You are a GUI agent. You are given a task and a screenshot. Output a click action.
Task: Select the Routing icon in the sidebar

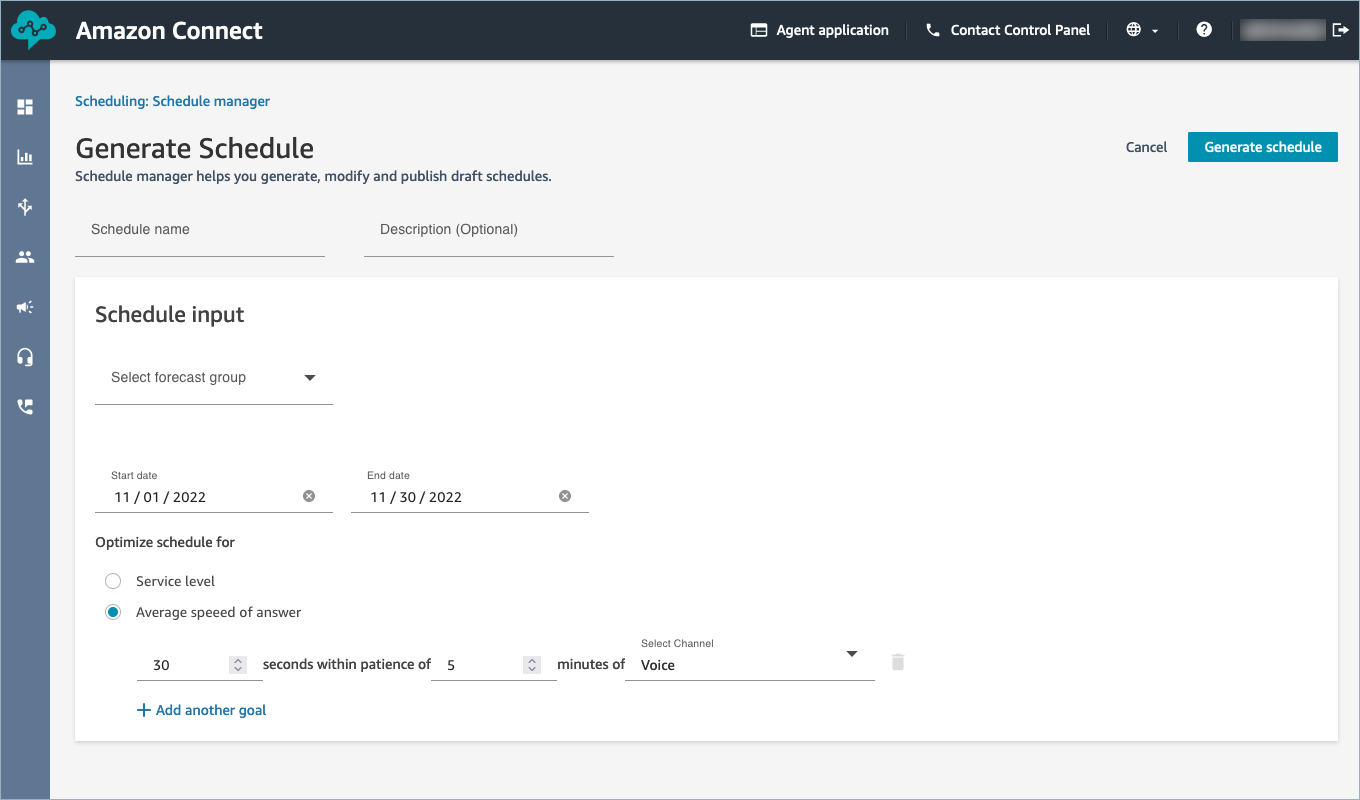pos(25,206)
